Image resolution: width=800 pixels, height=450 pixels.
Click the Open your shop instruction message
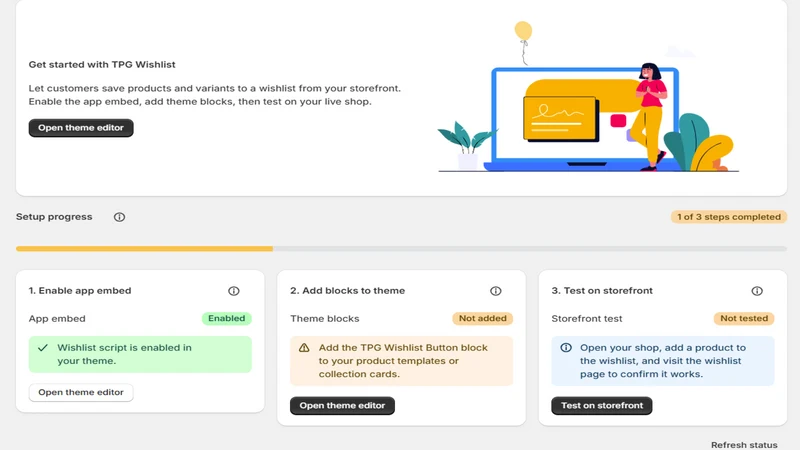point(663,361)
